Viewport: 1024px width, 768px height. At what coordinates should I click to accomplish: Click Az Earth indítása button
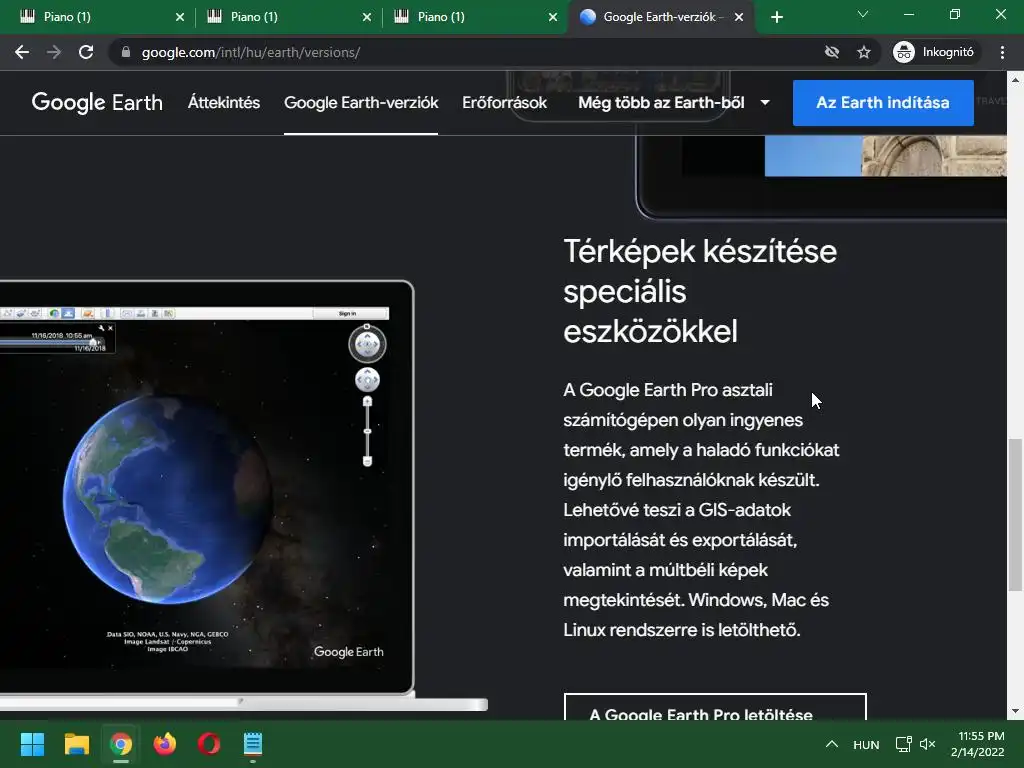point(883,103)
